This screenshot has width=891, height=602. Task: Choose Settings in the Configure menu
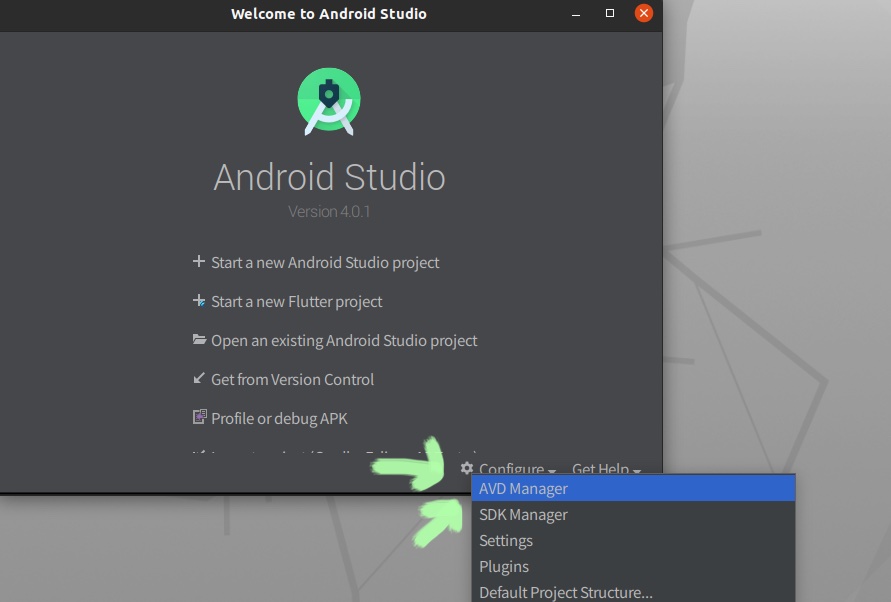[633, 541]
